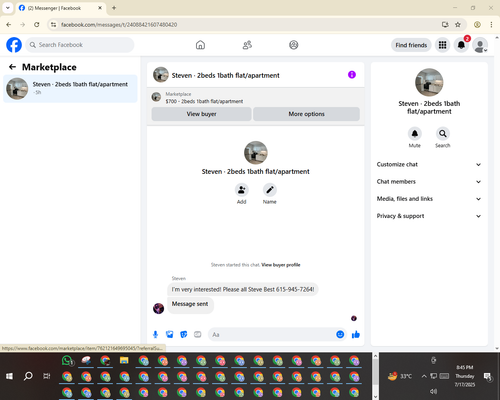Click the Search Facebook field
The height and width of the screenshot is (400, 500).
[x=80, y=45]
